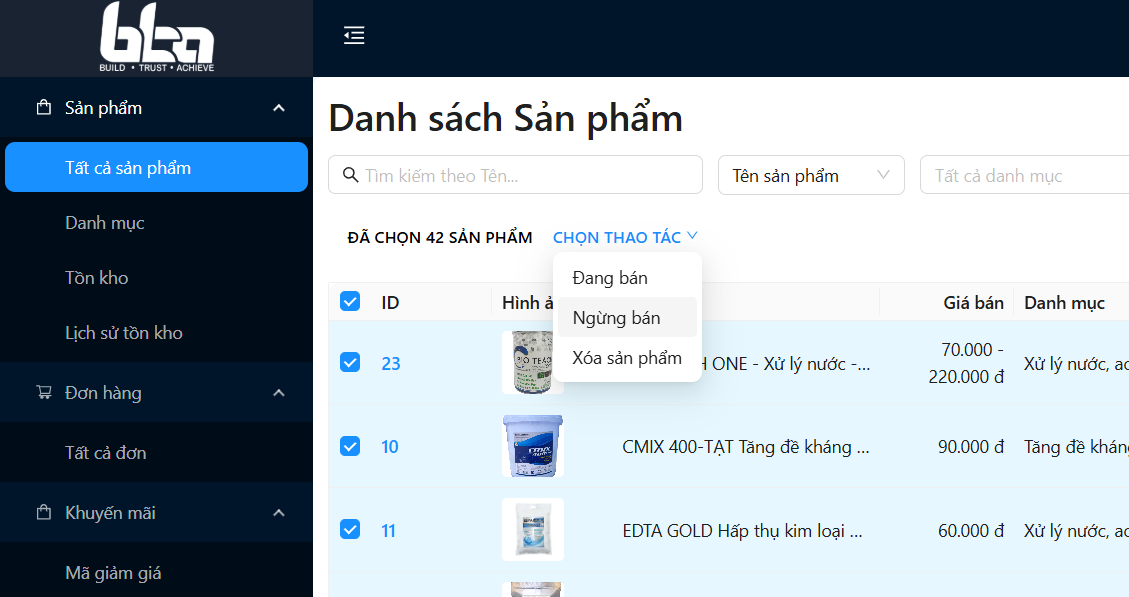Click product name EDTA GOLD Hấp thụ kim loại
The width and height of the screenshot is (1129, 597).
(x=742, y=531)
